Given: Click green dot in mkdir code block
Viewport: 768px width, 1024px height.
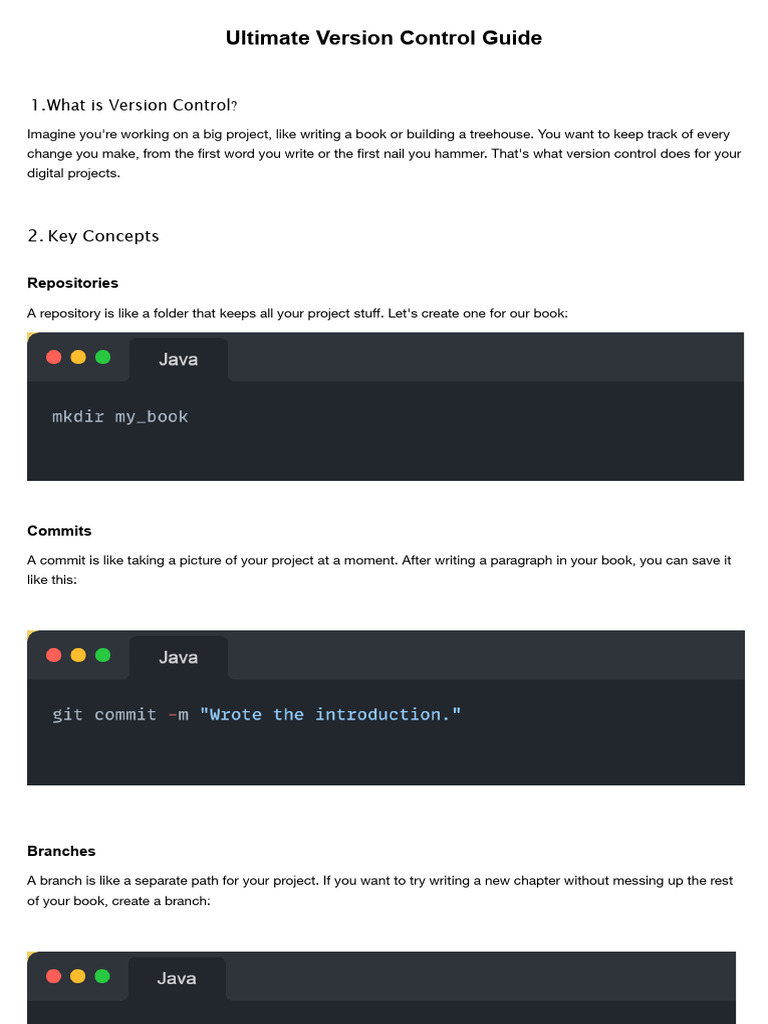Looking at the screenshot, I should point(103,357).
